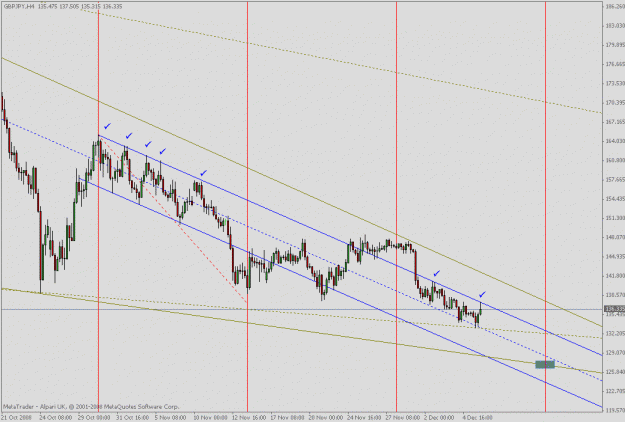Click the 173.530 price scale label

click(x=615, y=83)
